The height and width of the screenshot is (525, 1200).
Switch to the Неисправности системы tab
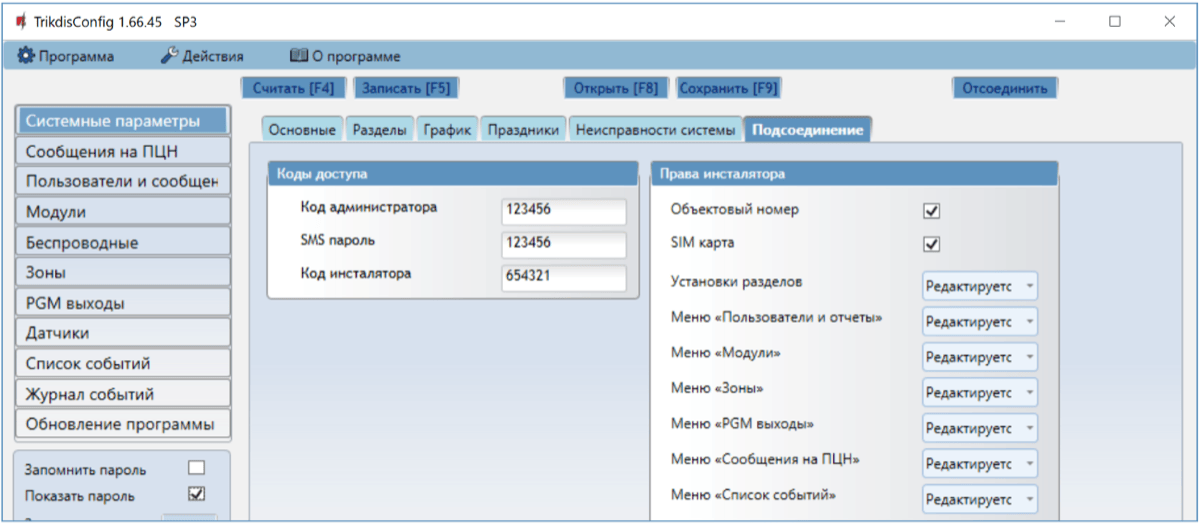point(657,131)
